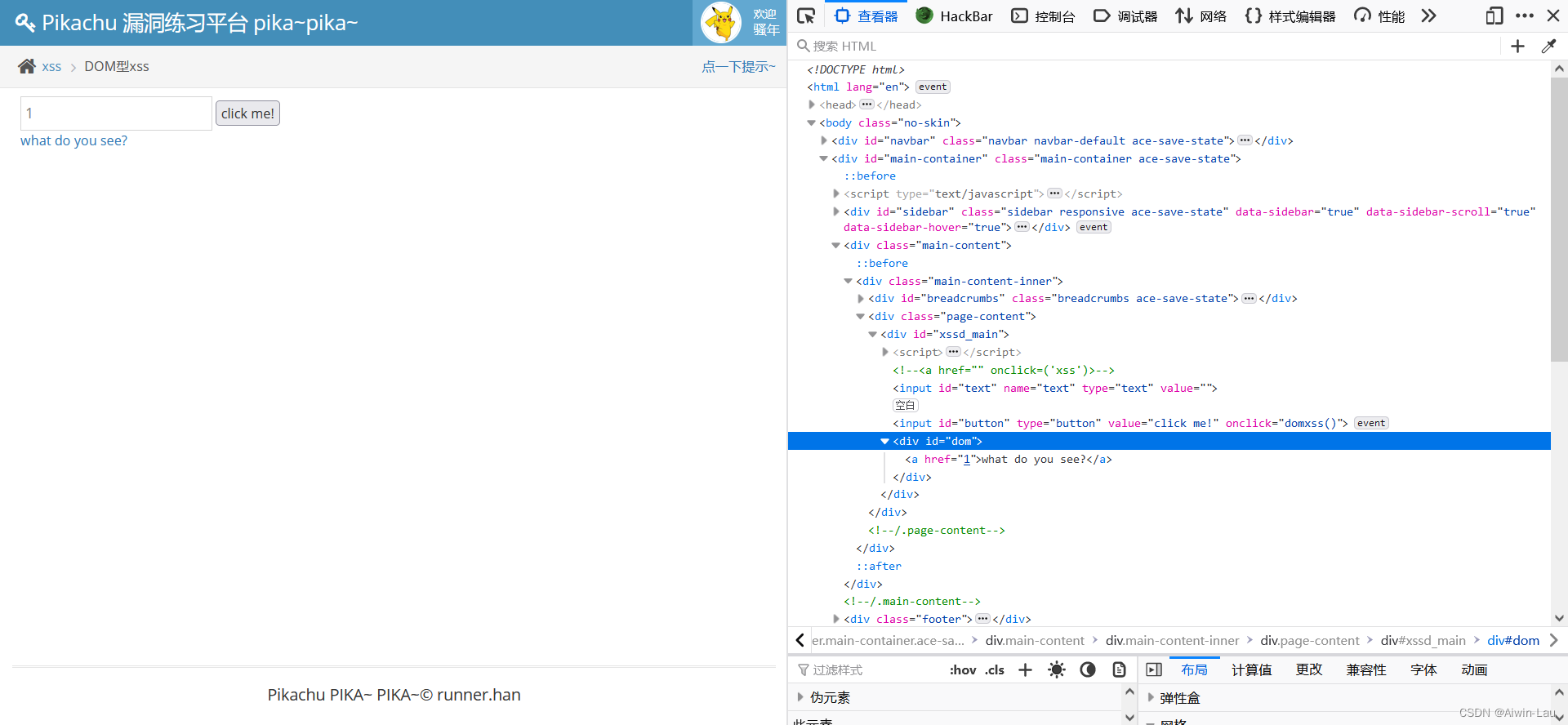1568x725 pixels.
Task: Focus the text input containing 1
Action: [x=116, y=113]
